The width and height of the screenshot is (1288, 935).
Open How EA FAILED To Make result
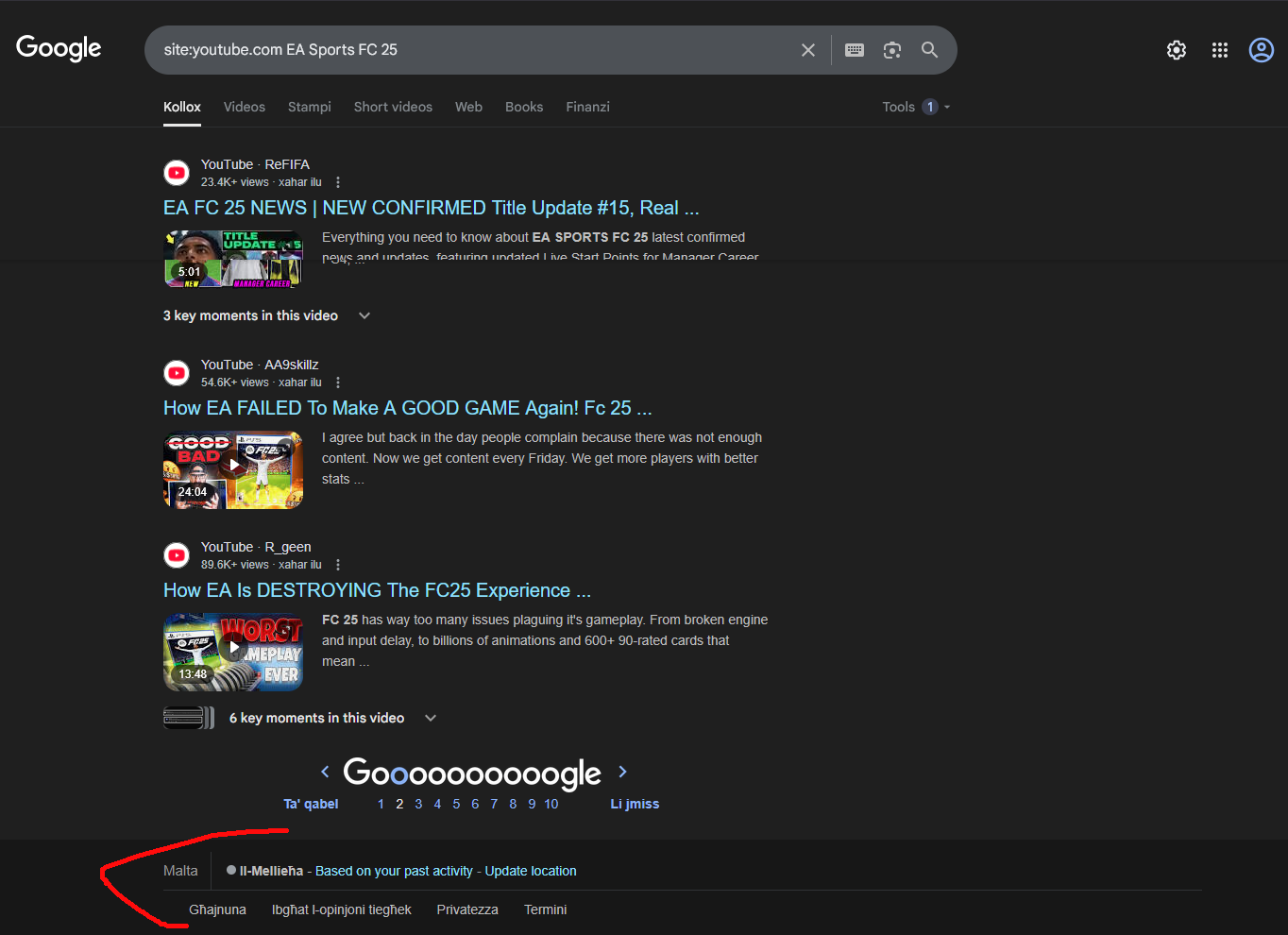coord(408,408)
